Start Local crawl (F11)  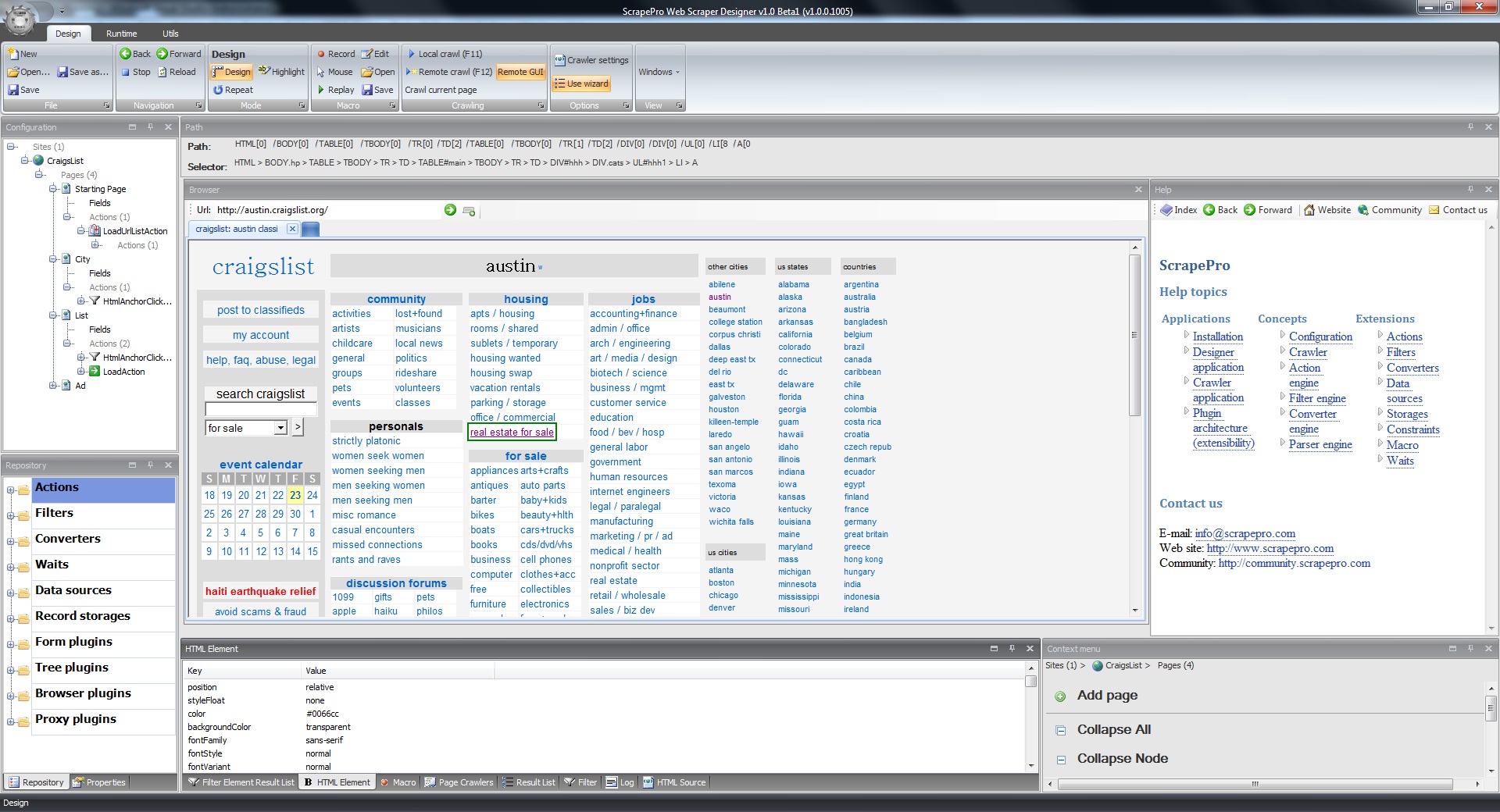point(445,54)
